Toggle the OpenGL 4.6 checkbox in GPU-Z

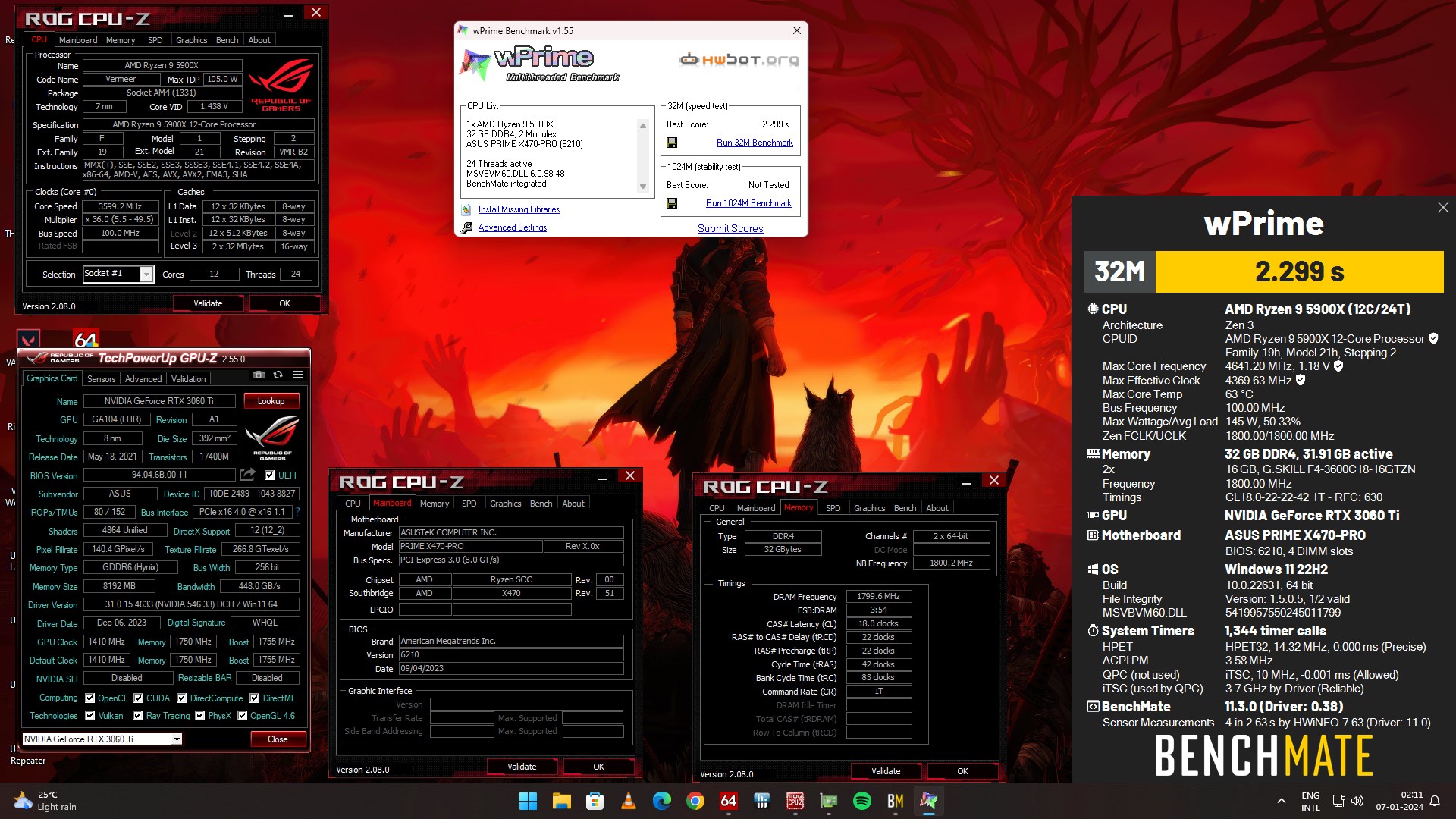[243, 716]
